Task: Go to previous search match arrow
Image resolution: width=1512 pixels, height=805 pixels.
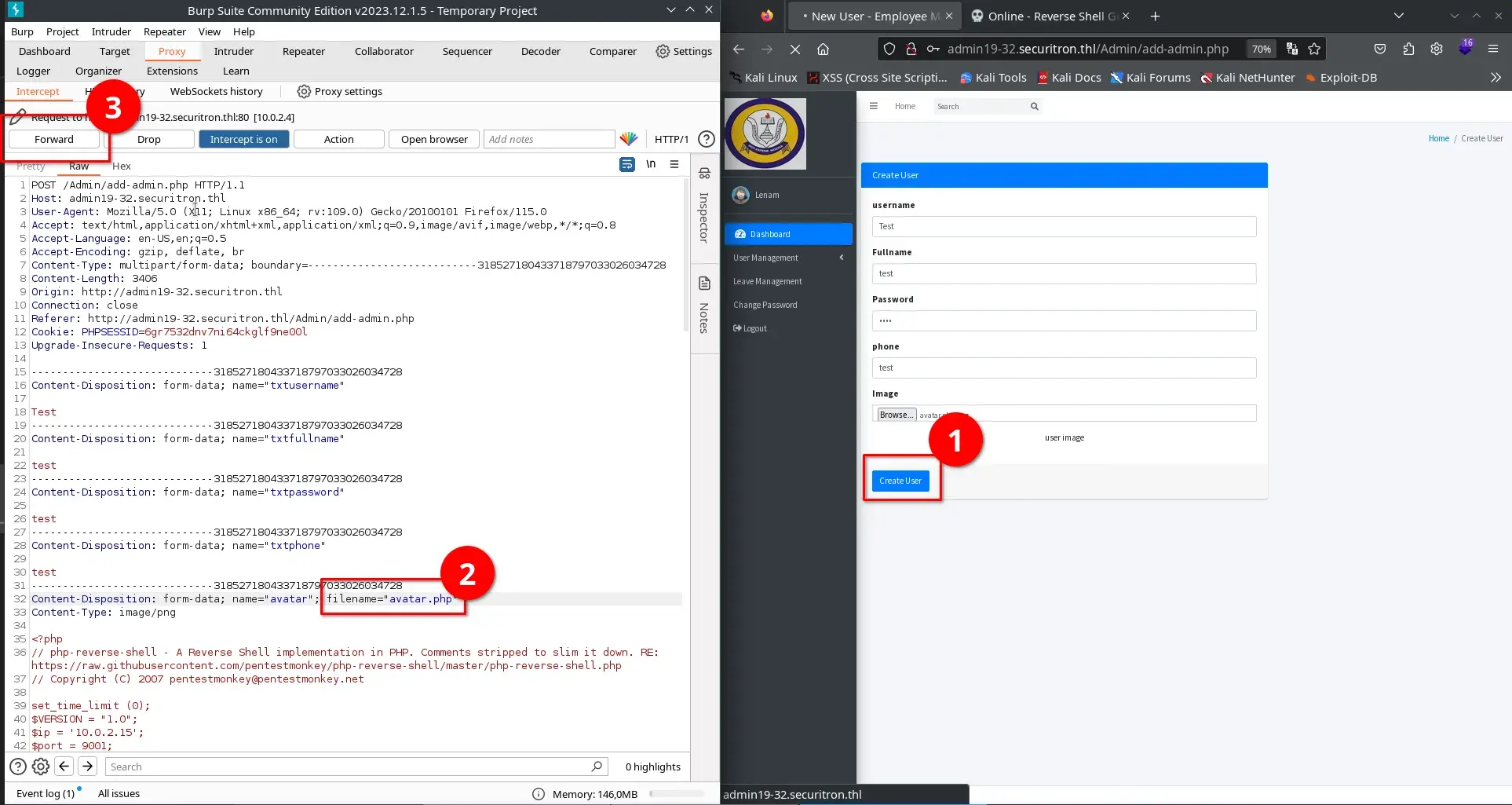Action: click(x=64, y=767)
